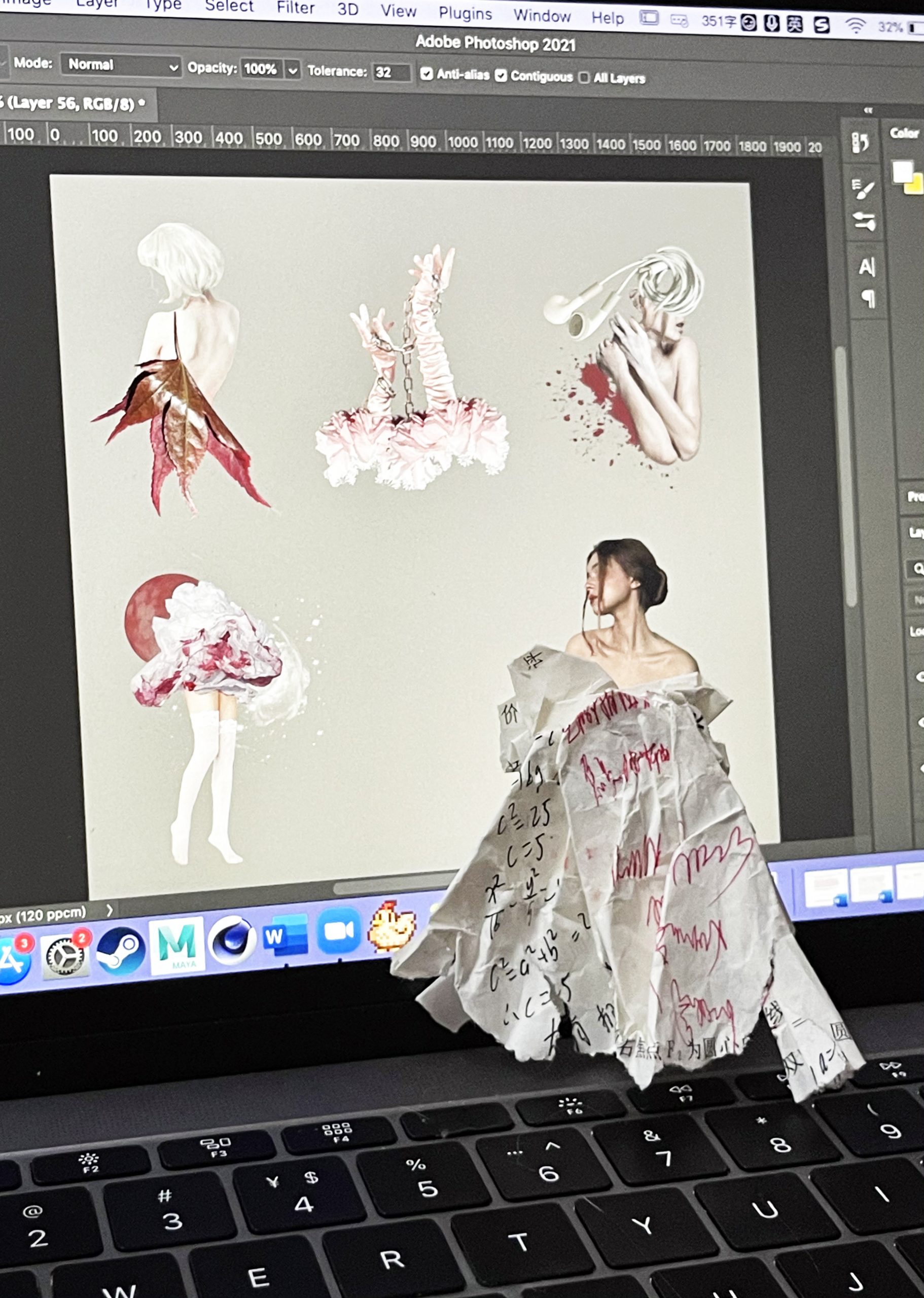Uncheck the Contiguous option
The width and height of the screenshot is (924, 1298).
pyautogui.click(x=501, y=76)
